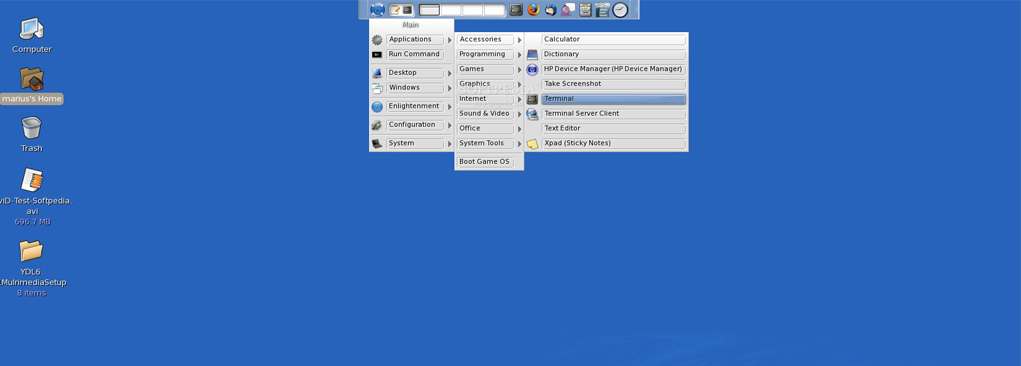Click the black icon beside Run Command
Screen dimensions: 1021x366
point(377,55)
